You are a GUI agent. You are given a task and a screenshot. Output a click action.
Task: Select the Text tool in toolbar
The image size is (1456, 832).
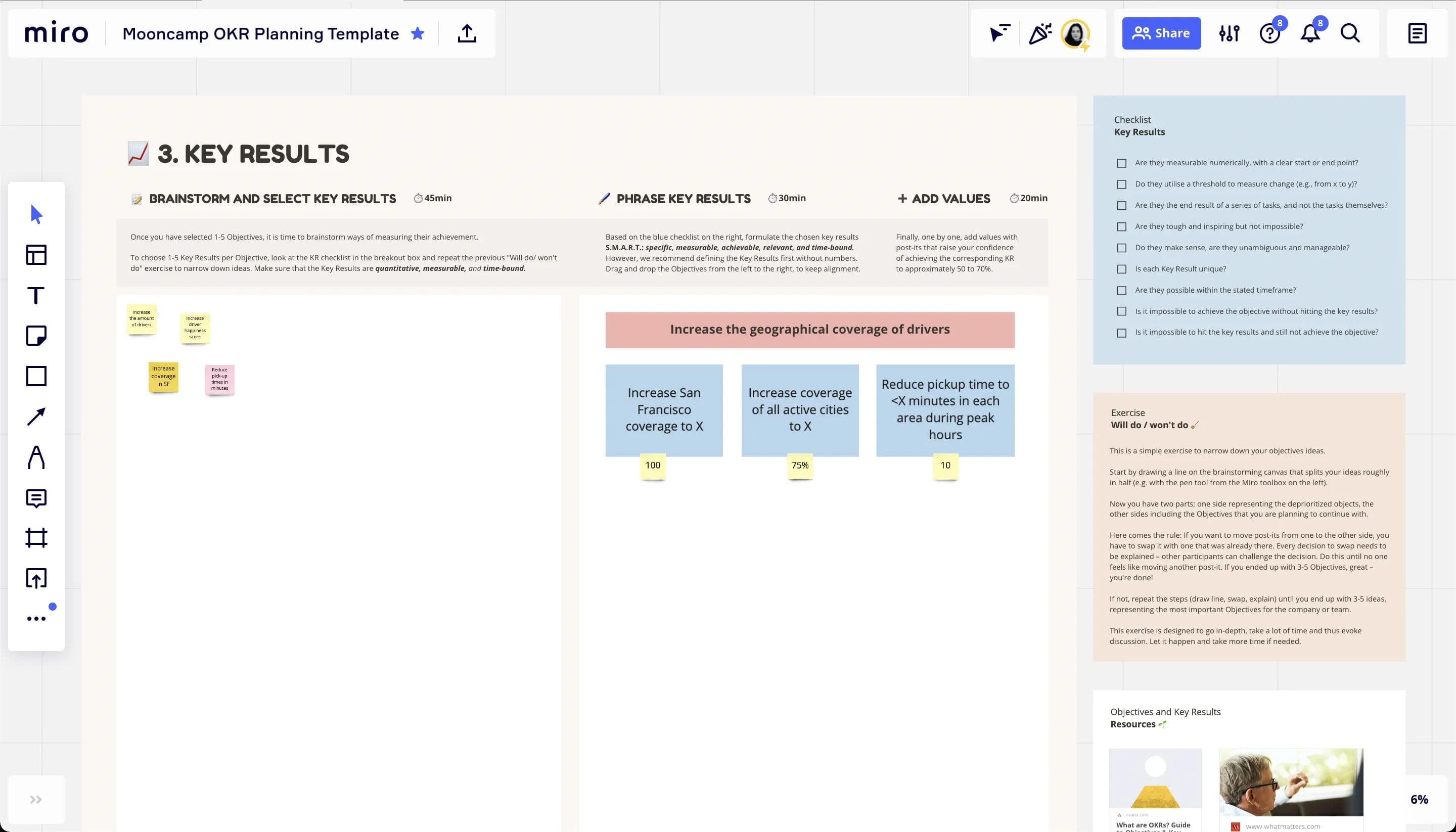(37, 295)
